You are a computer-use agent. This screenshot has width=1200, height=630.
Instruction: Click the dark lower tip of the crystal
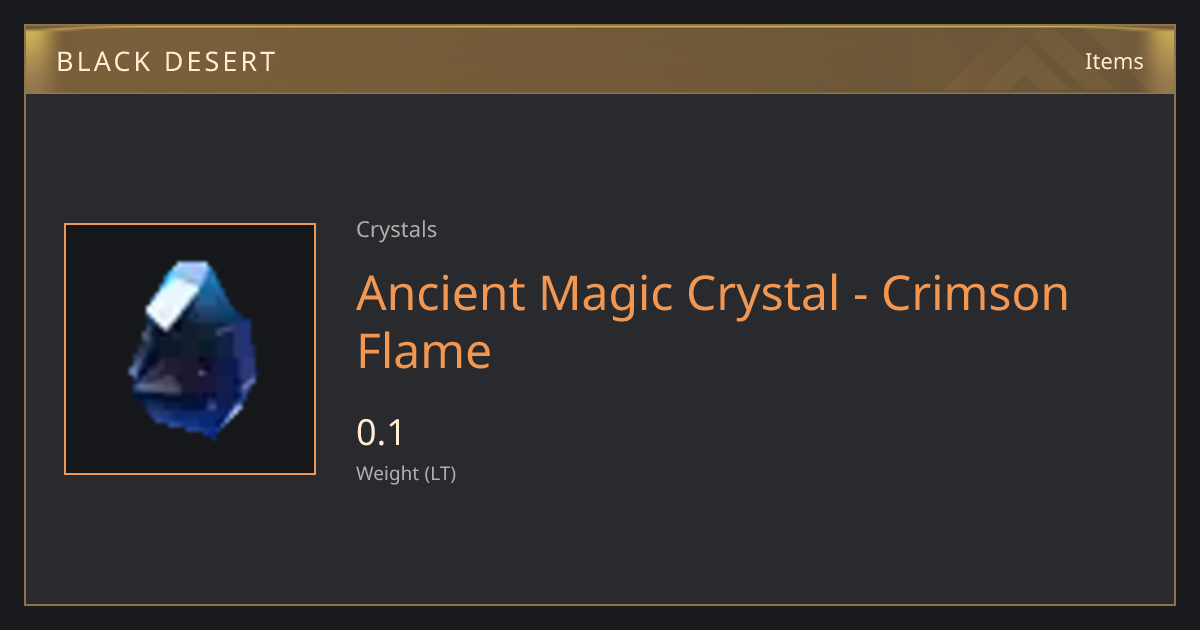click(205, 422)
